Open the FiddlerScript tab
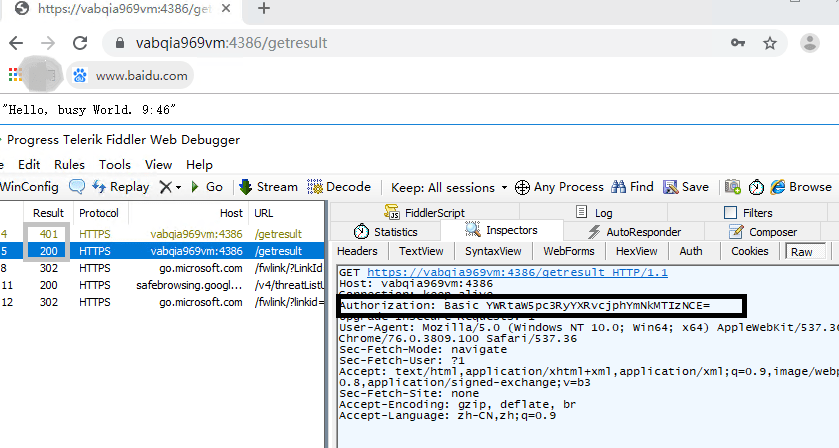 click(x=425, y=212)
